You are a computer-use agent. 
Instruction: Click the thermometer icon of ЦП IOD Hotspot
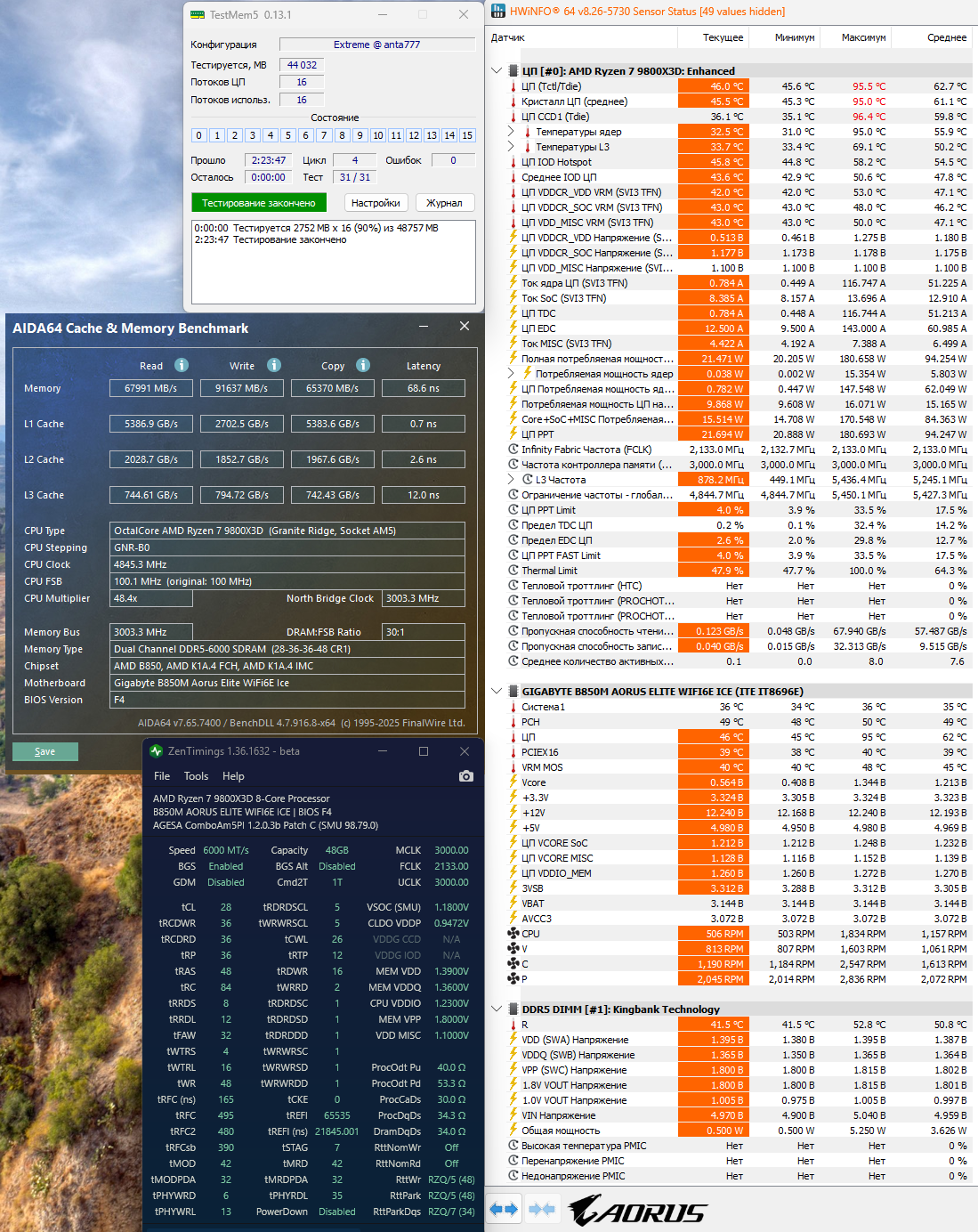(513, 162)
